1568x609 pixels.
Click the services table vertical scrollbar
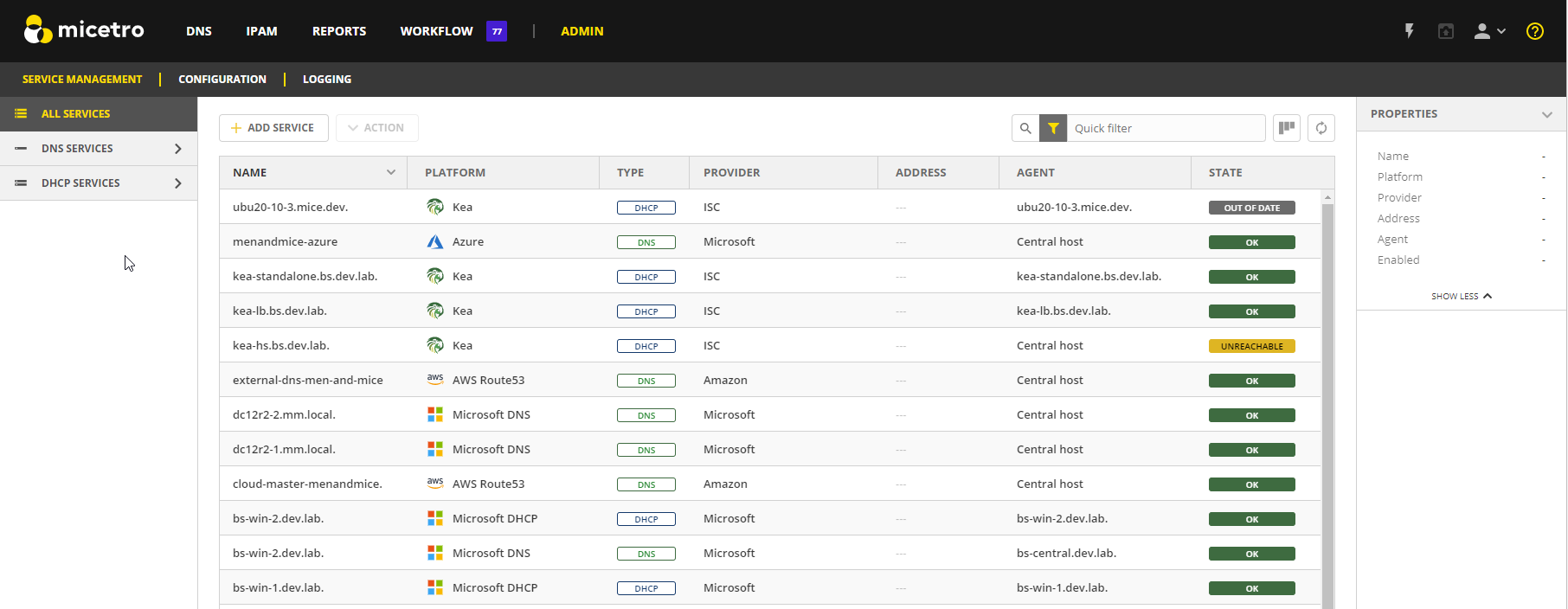click(x=1327, y=405)
